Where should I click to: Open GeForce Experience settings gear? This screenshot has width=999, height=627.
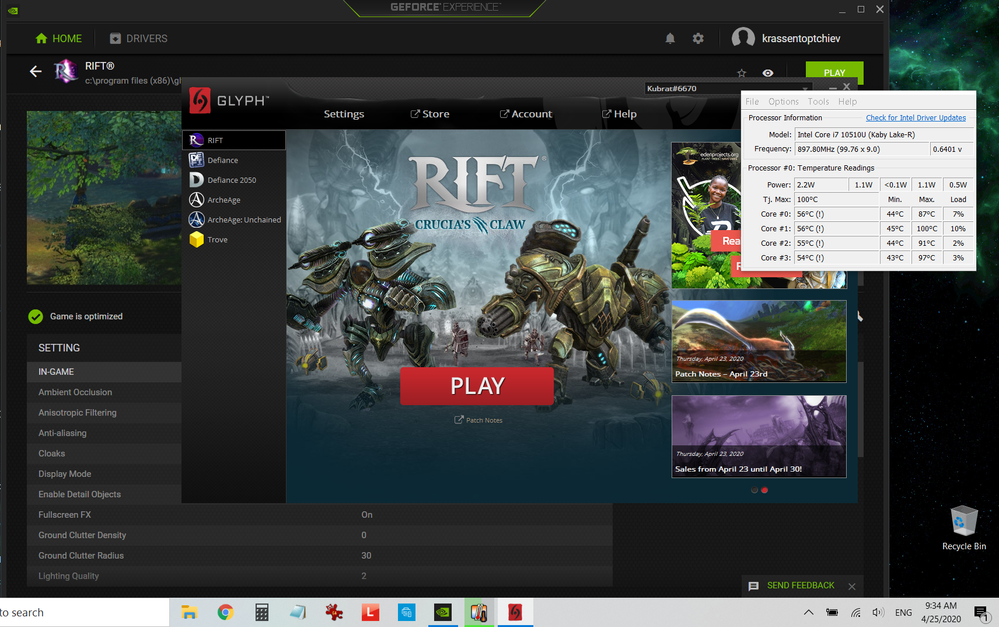point(698,38)
